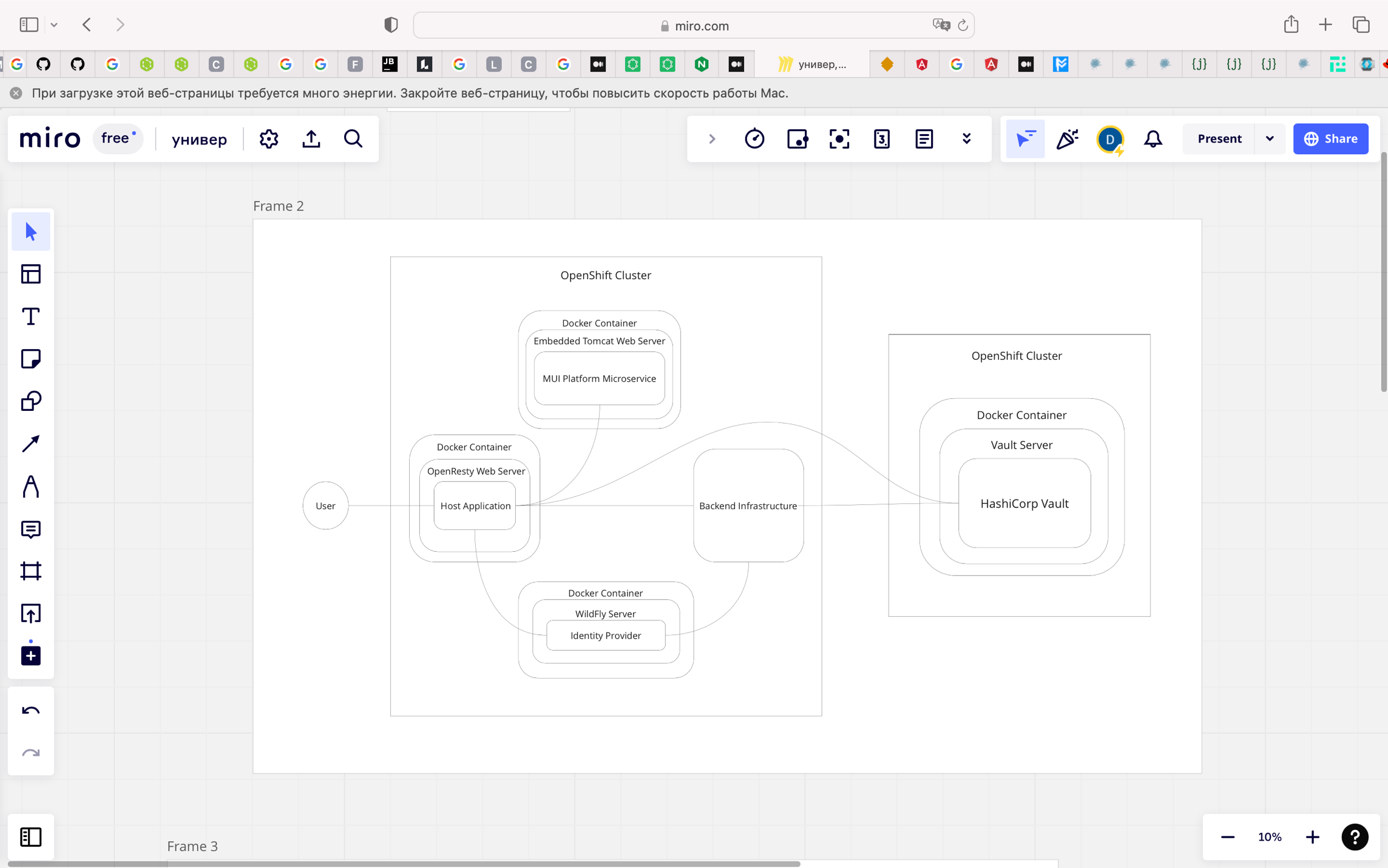Screen dimensions: 1388x868
Task: Open the frames panel icon
Action: click(31, 837)
